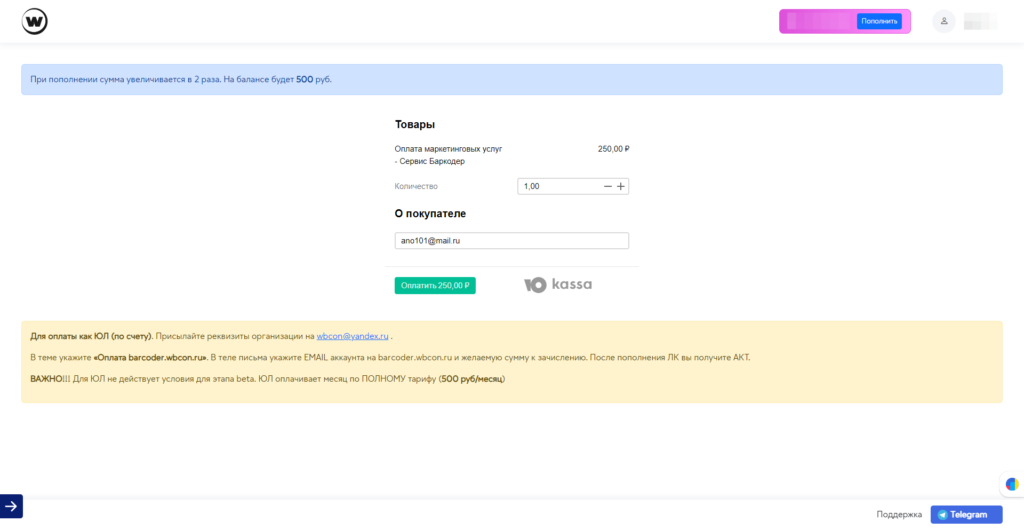The width and height of the screenshot is (1024, 529).
Task: Open the Telegram support button
Action: pos(967,515)
